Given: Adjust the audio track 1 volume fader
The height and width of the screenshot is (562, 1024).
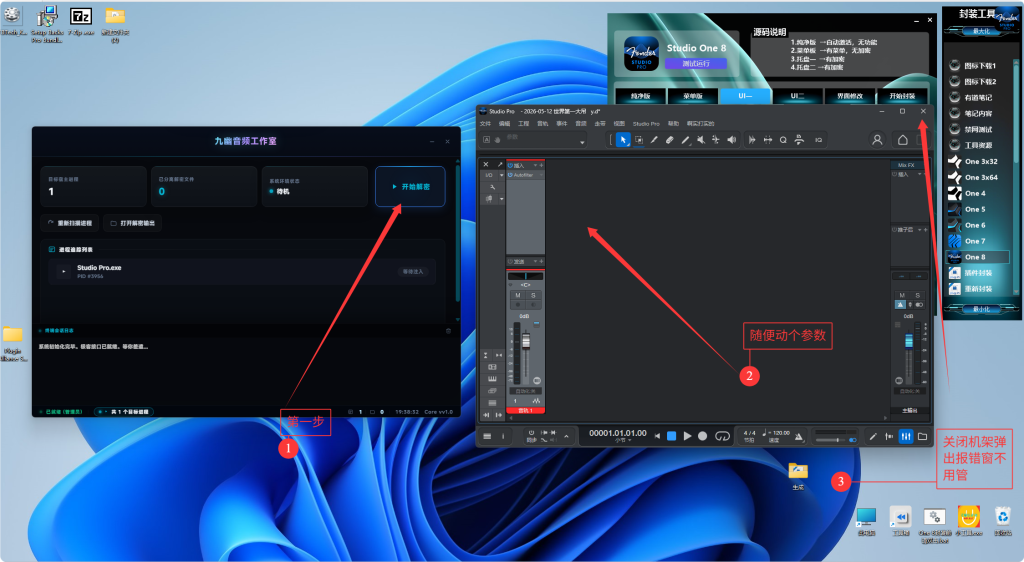Looking at the screenshot, I should pos(526,342).
